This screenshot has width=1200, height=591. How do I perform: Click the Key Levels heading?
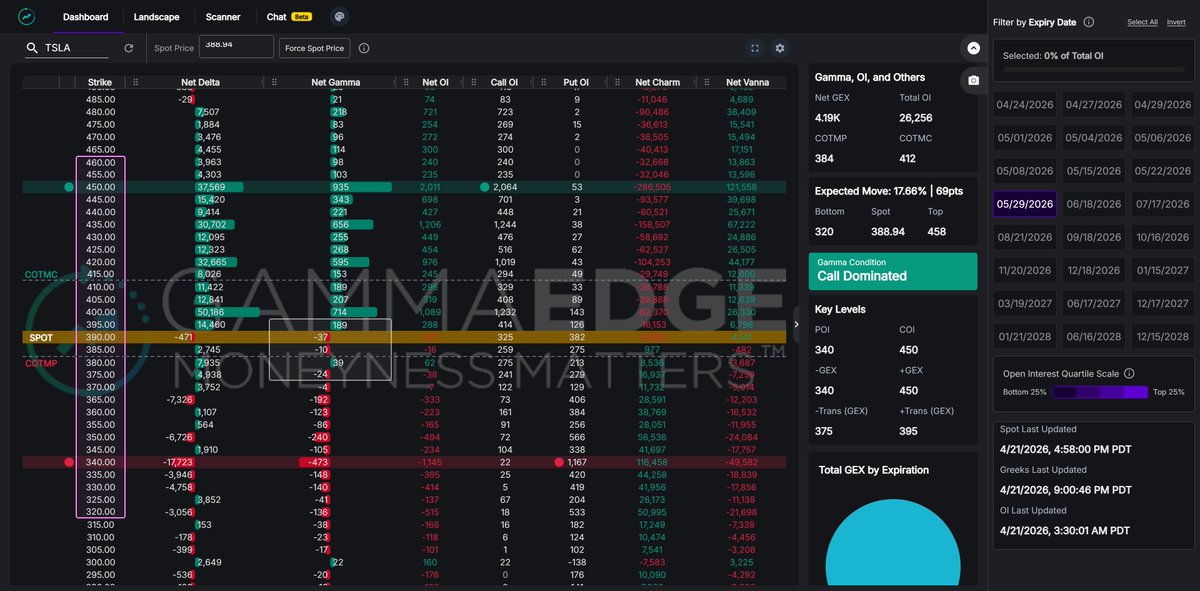coord(840,309)
